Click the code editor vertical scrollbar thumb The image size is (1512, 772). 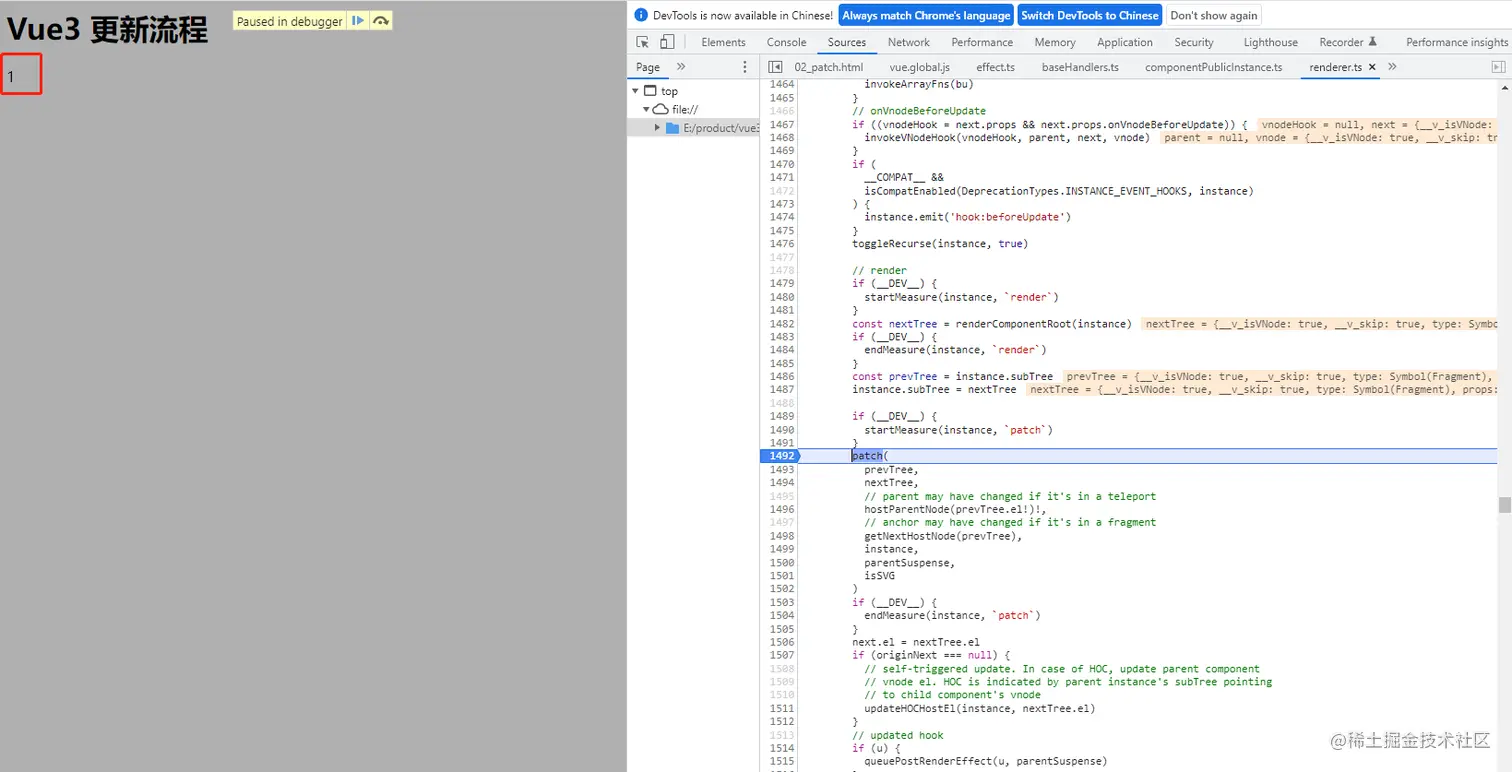1505,504
